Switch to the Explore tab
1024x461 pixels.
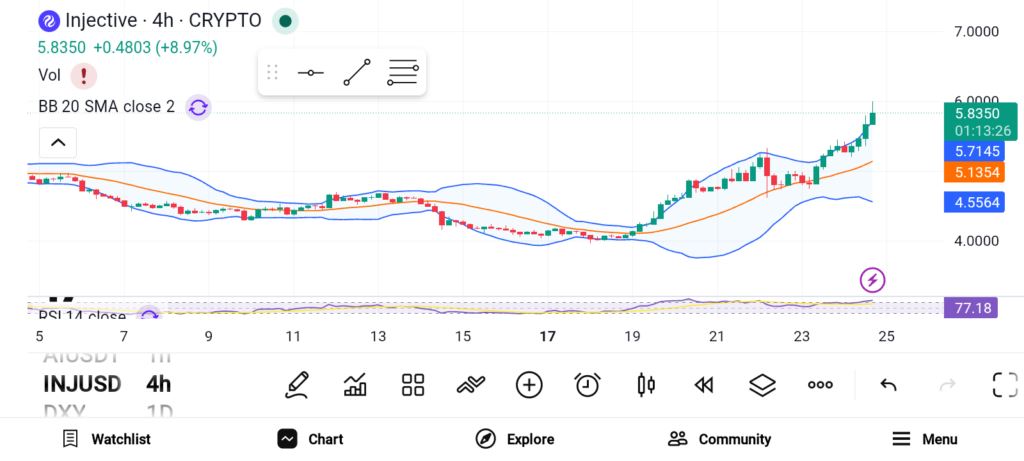tap(515, 439)
